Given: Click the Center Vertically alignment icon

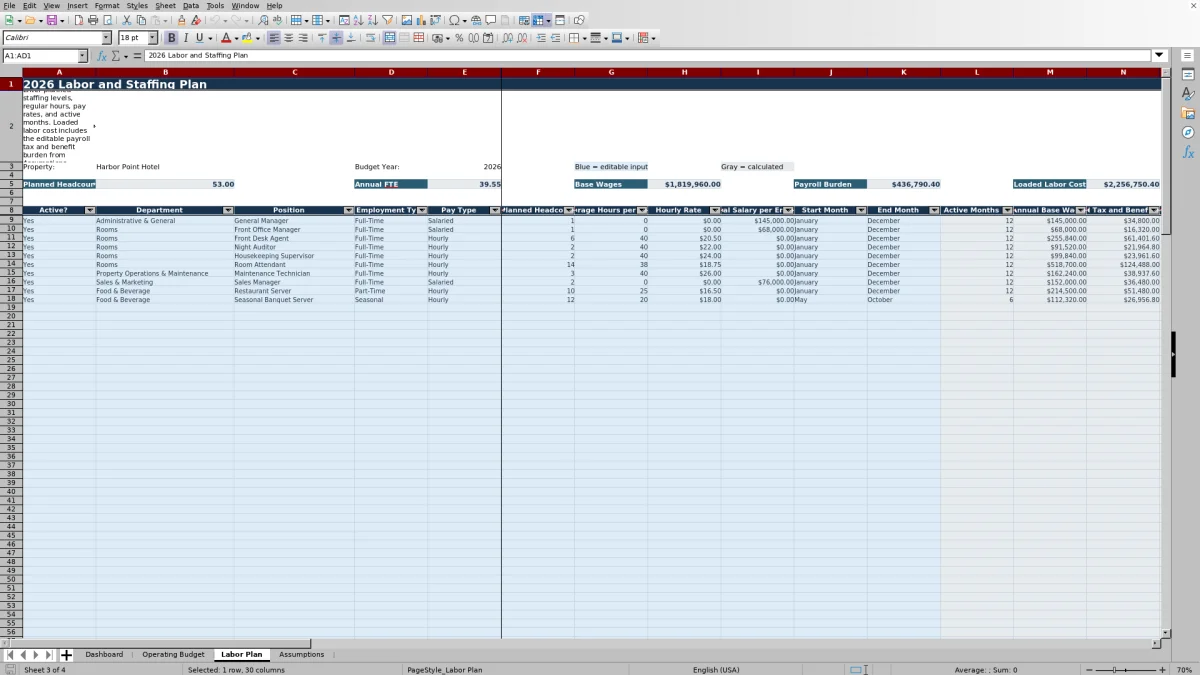Looking at the screenshot, I should pos(336,38).
